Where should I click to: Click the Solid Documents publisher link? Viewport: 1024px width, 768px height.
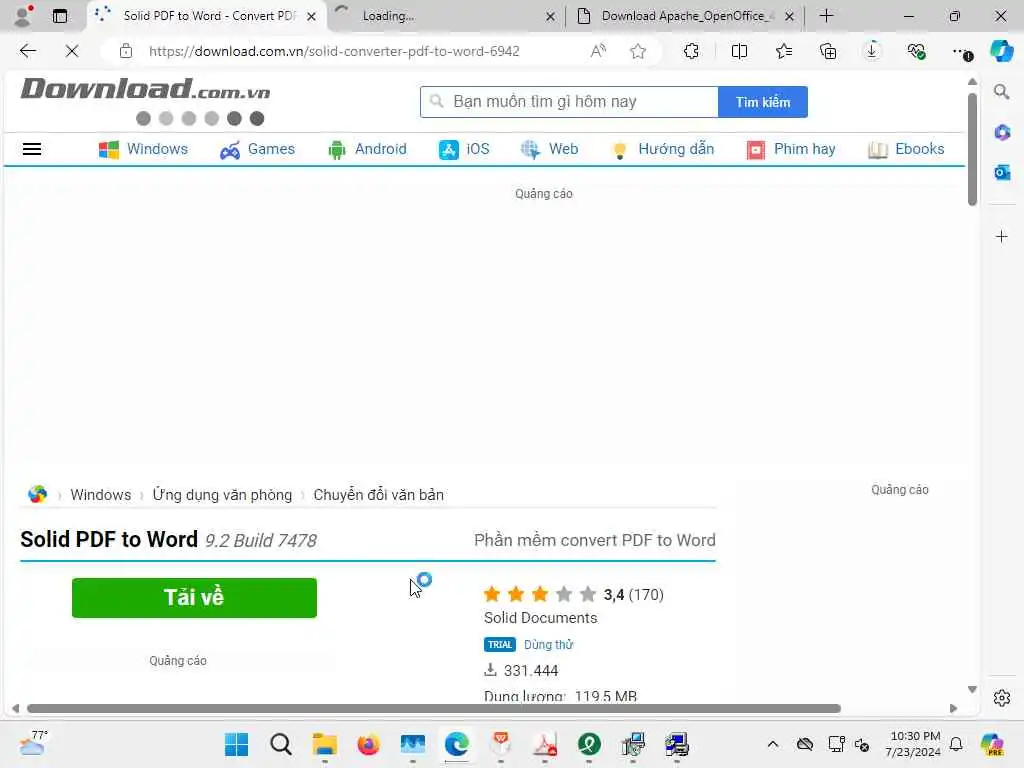(540, 618)
